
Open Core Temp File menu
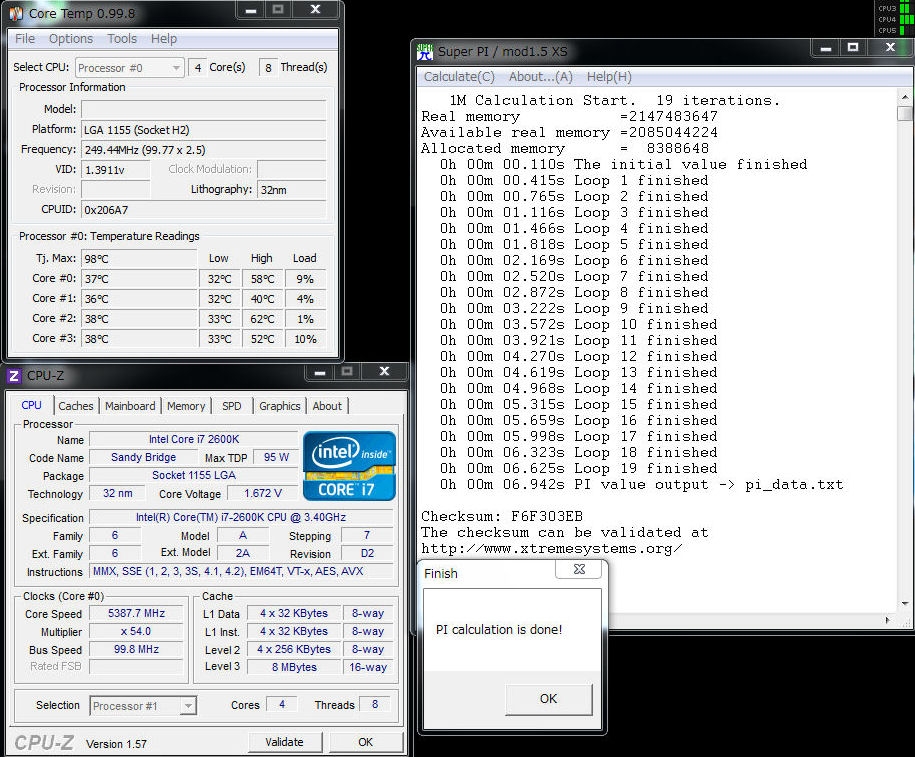25,39
